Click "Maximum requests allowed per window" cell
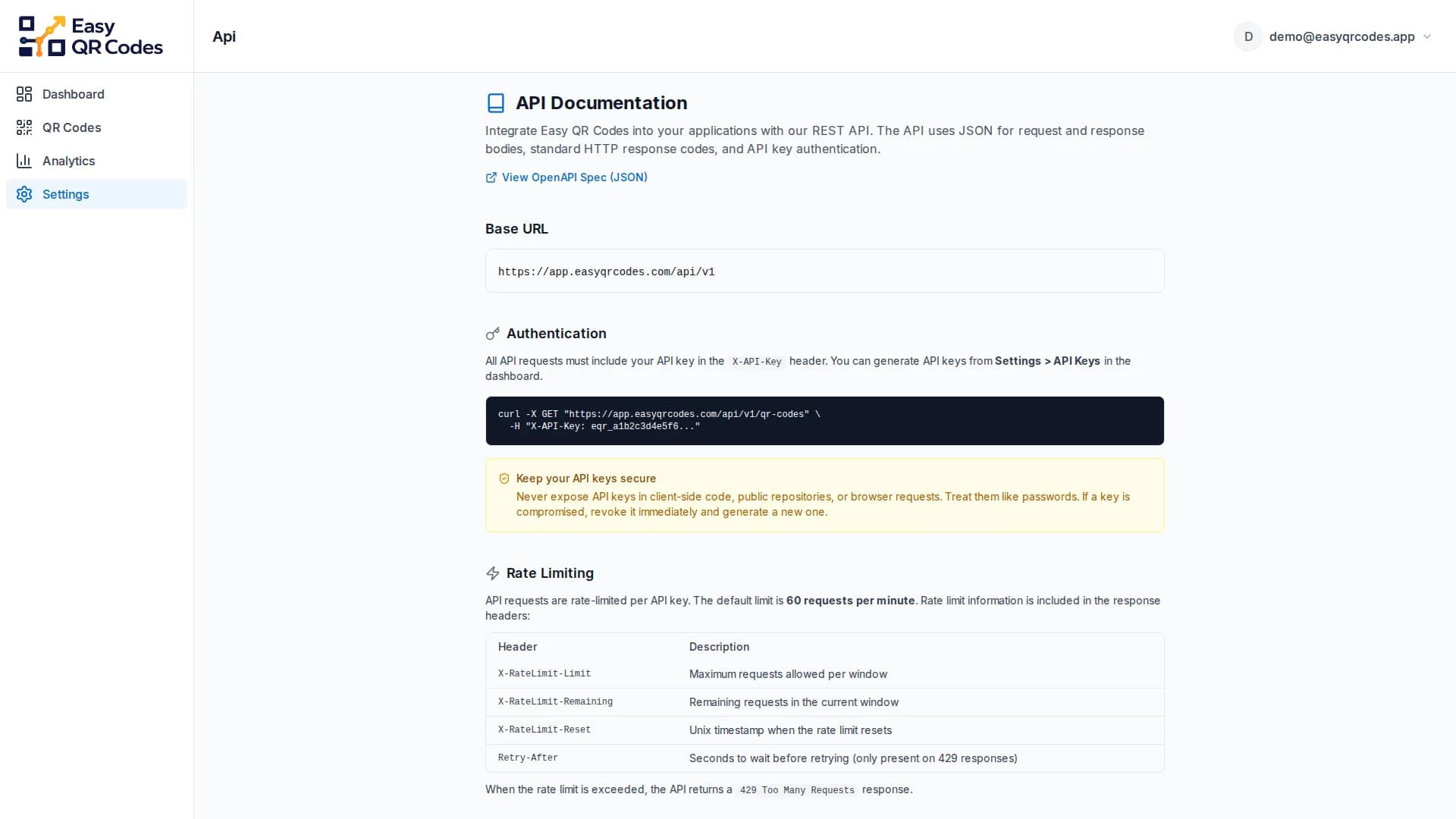The height and width of the screenshot is (819, 1456). coord(788,674)
